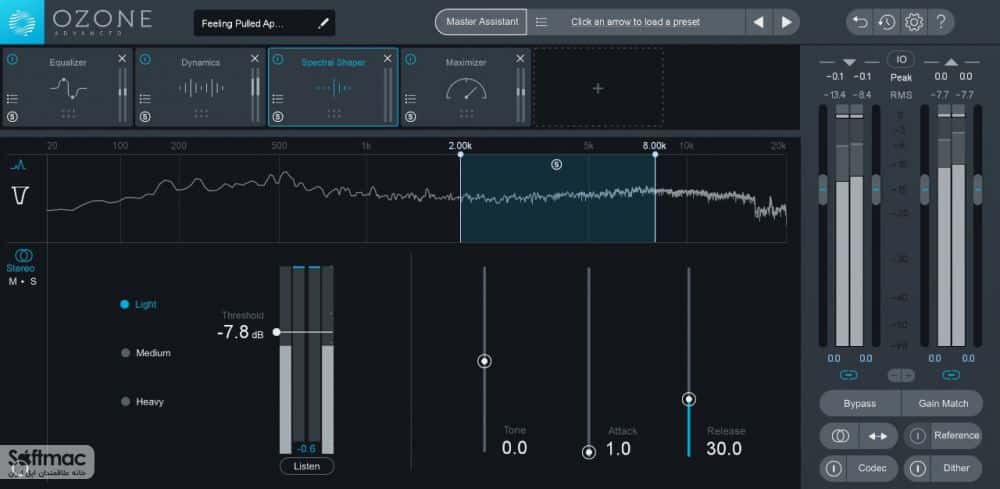Open Equalizer module presets list

[11, 98]
